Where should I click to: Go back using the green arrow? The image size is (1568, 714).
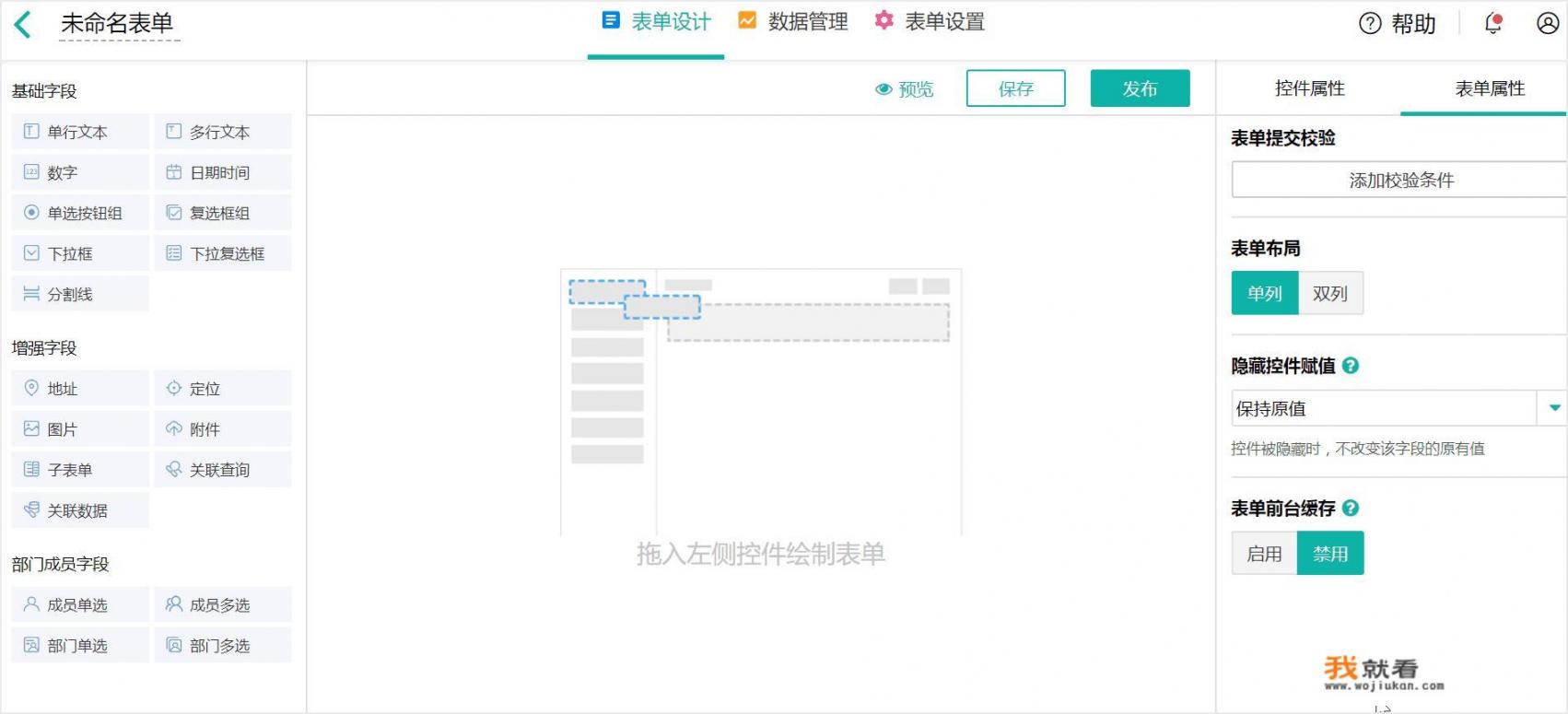pyautogui.click(x=23, y=24)
